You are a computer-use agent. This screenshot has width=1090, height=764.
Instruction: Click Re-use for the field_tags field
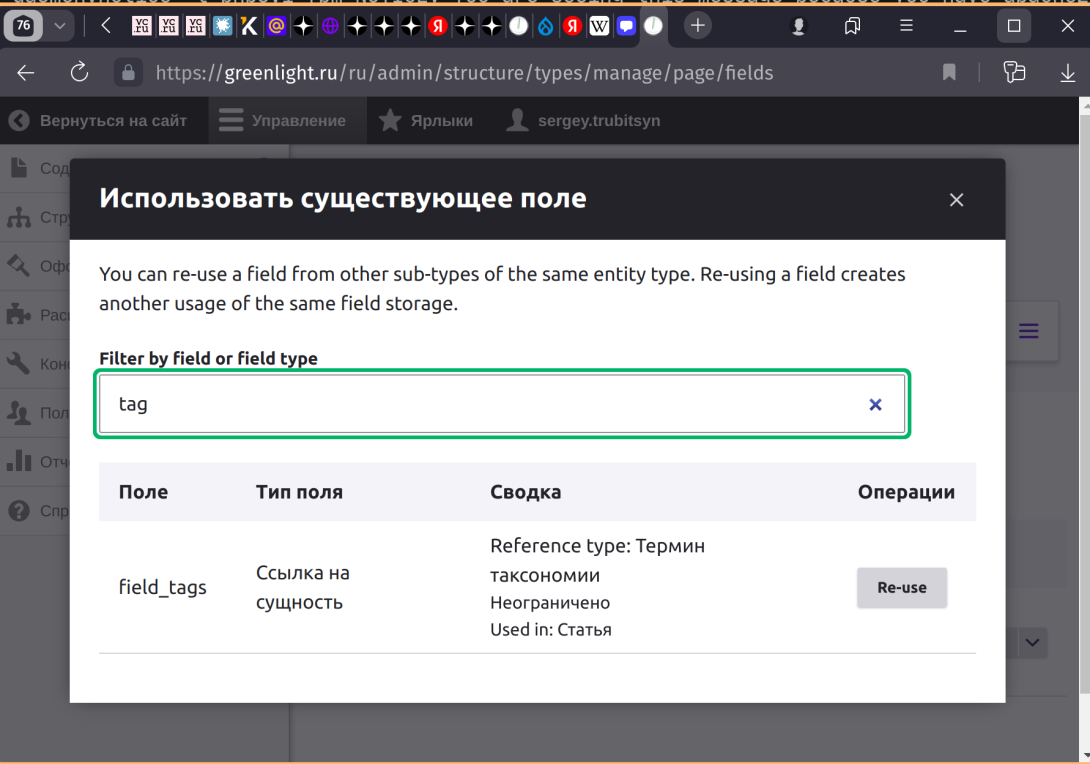(901, 588)
